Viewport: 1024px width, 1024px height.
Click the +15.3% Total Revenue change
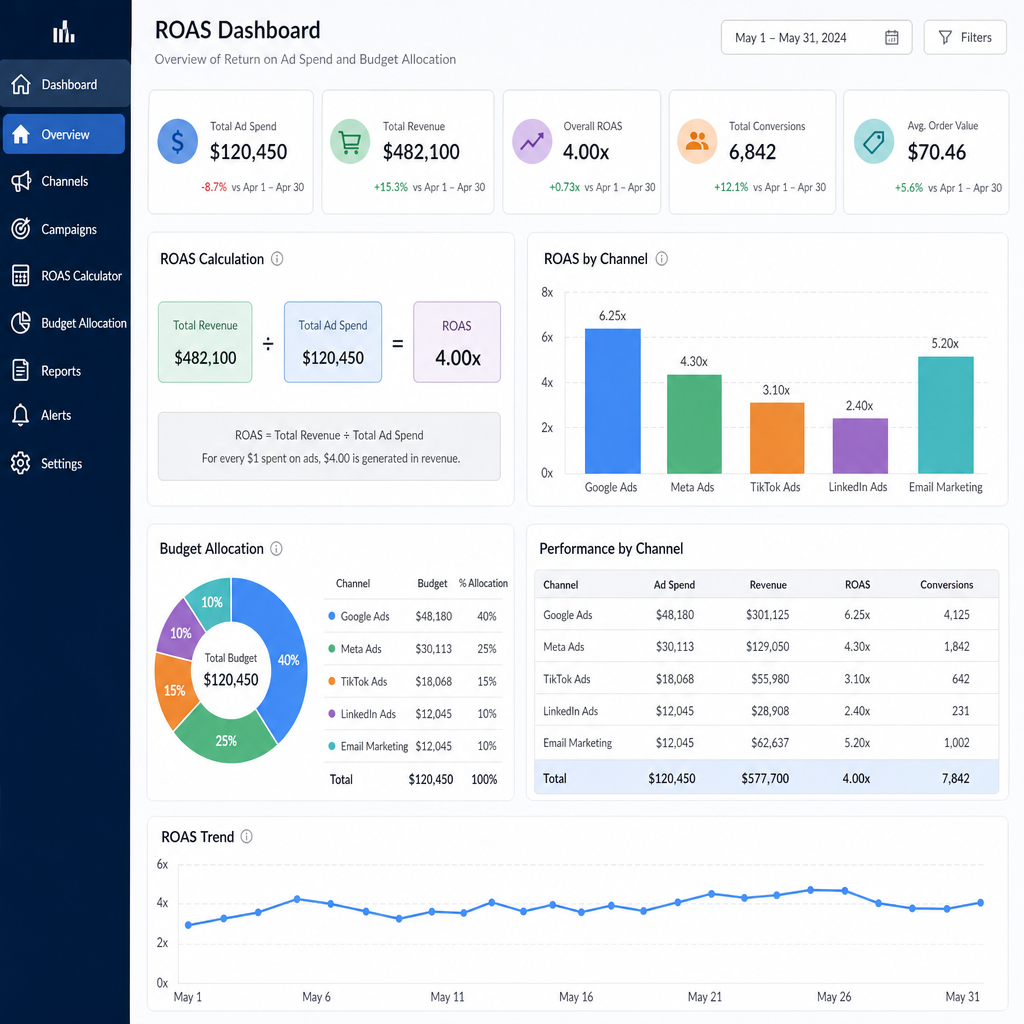click(x=391, y=187)
